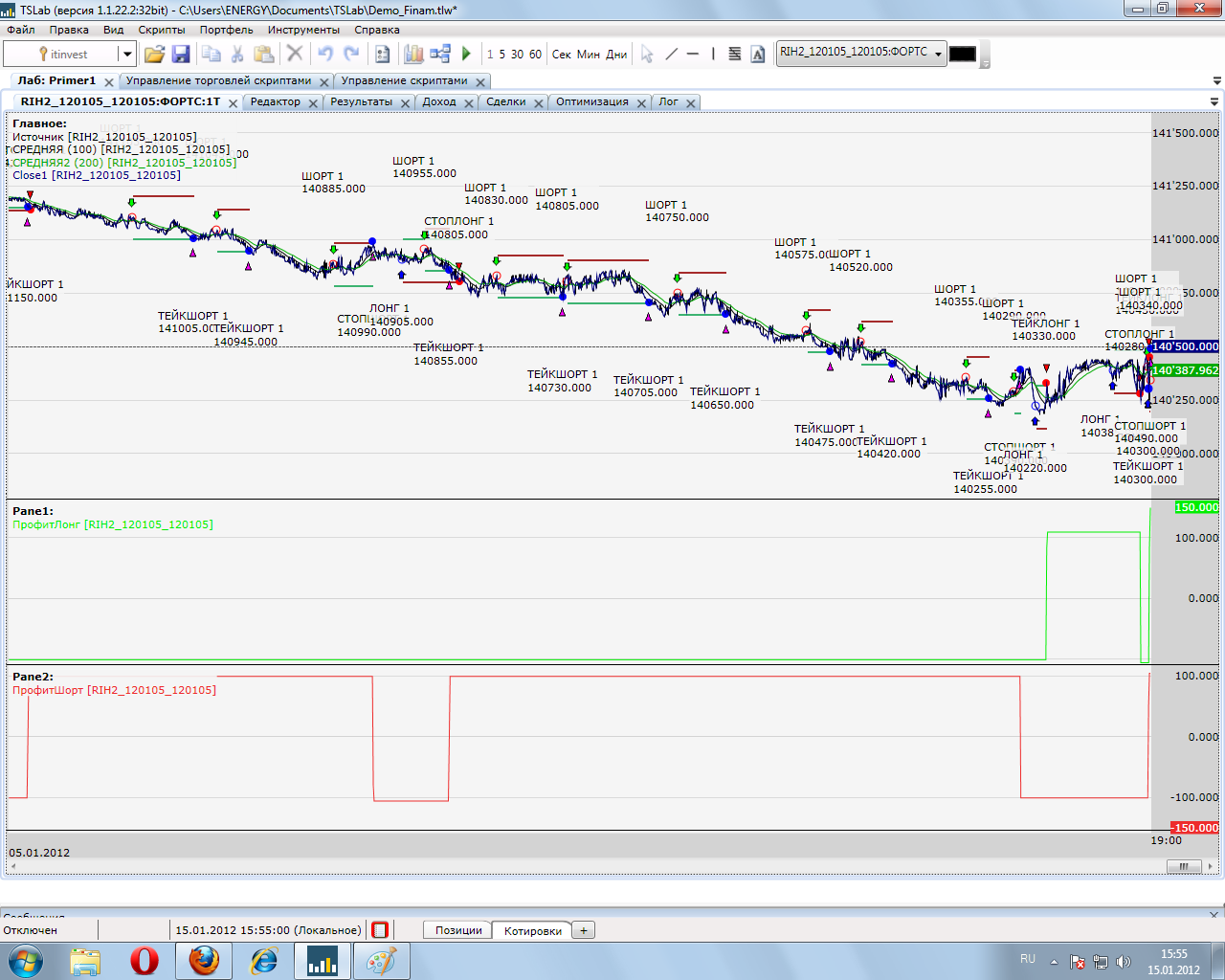Save the workspace with the floppy disk icon
1225x980 pixels.
[x=181, y=54]
